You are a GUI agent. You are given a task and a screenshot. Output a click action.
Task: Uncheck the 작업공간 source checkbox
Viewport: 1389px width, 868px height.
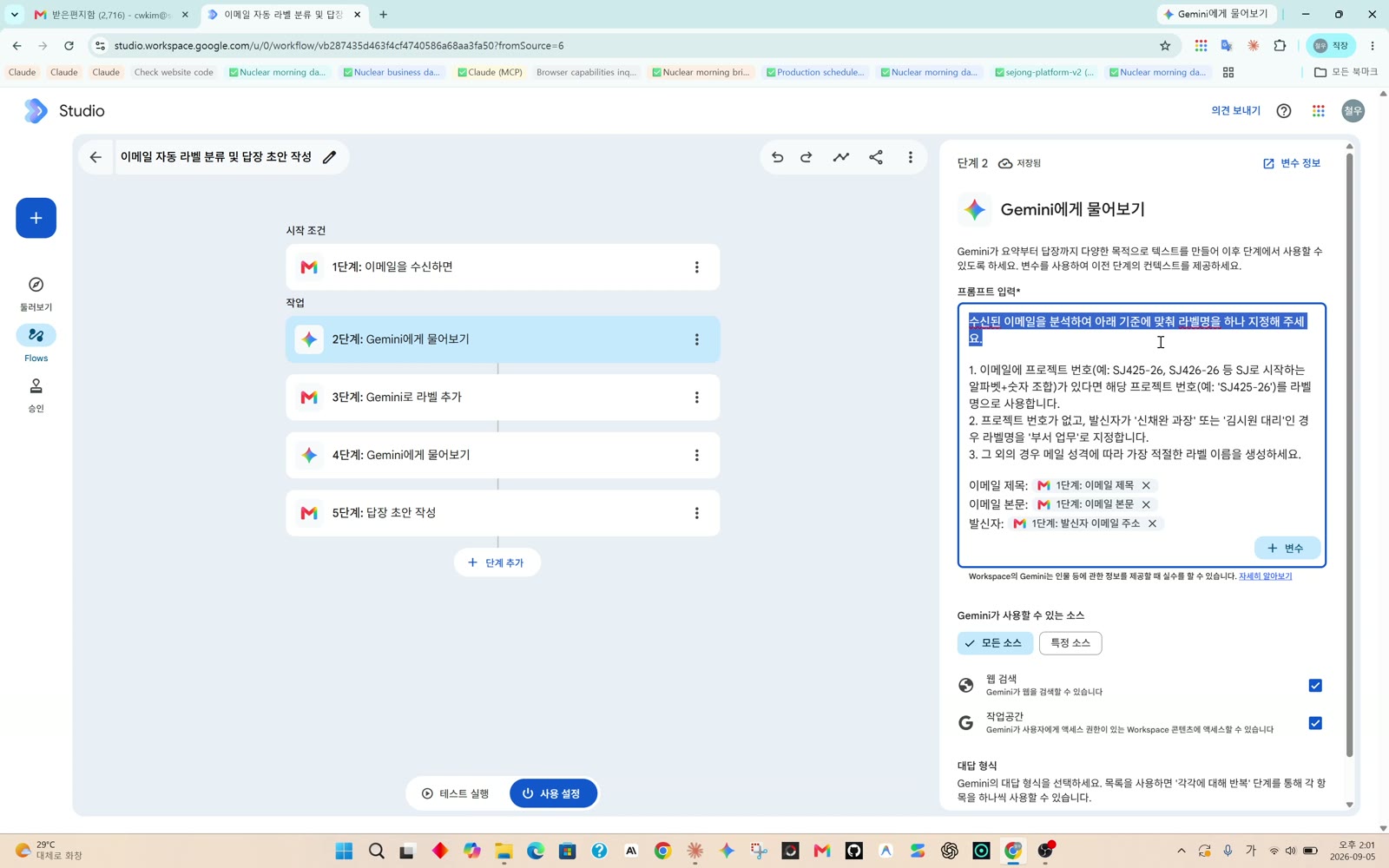click(x=1315, y=723)
